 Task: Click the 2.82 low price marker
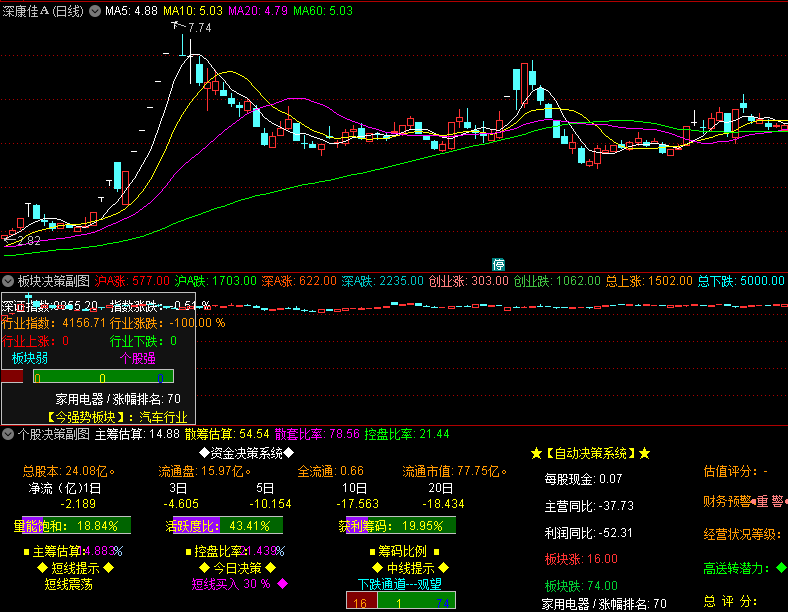click(29, 241)
